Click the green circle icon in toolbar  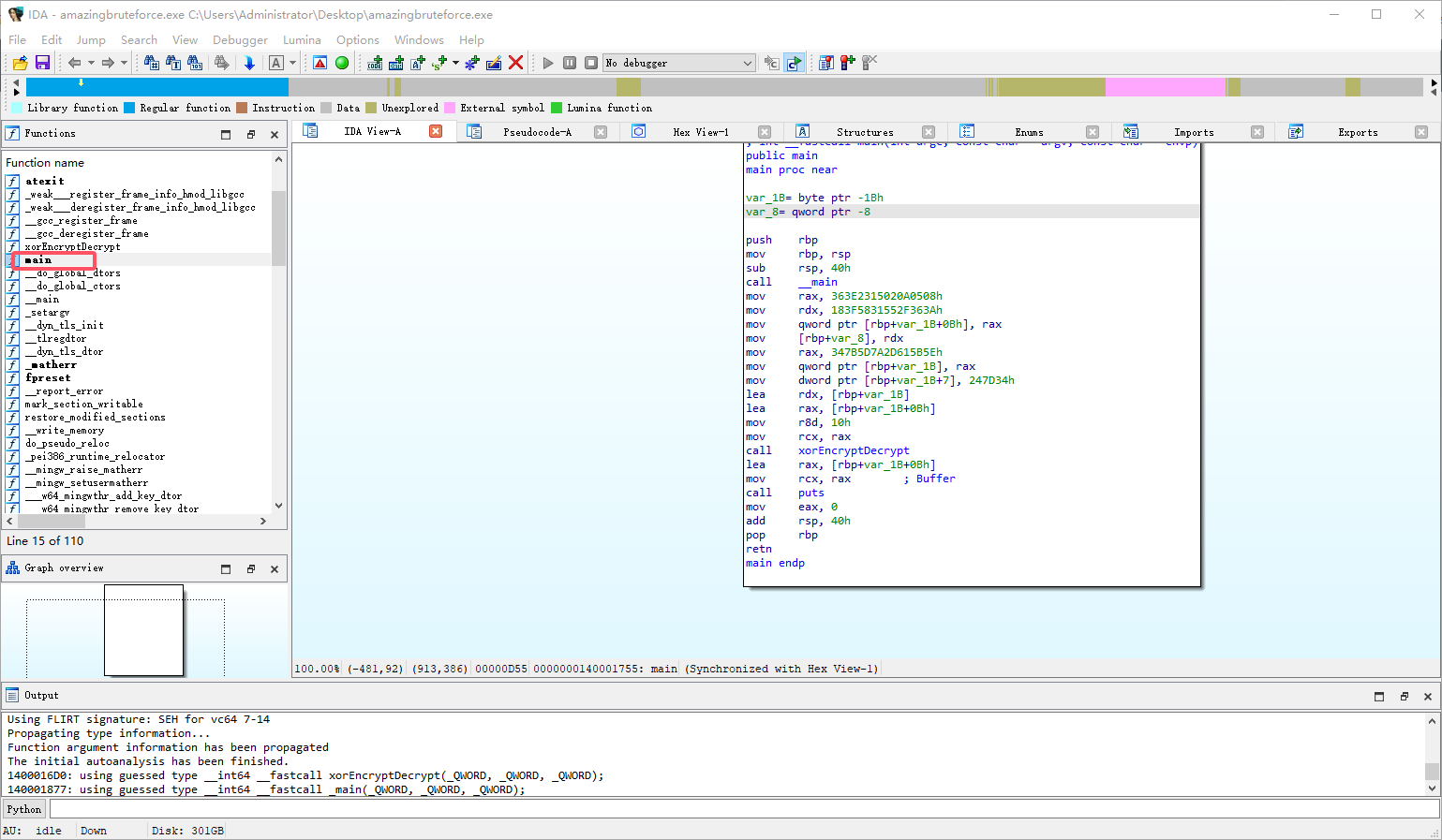(x=342, y=63)
